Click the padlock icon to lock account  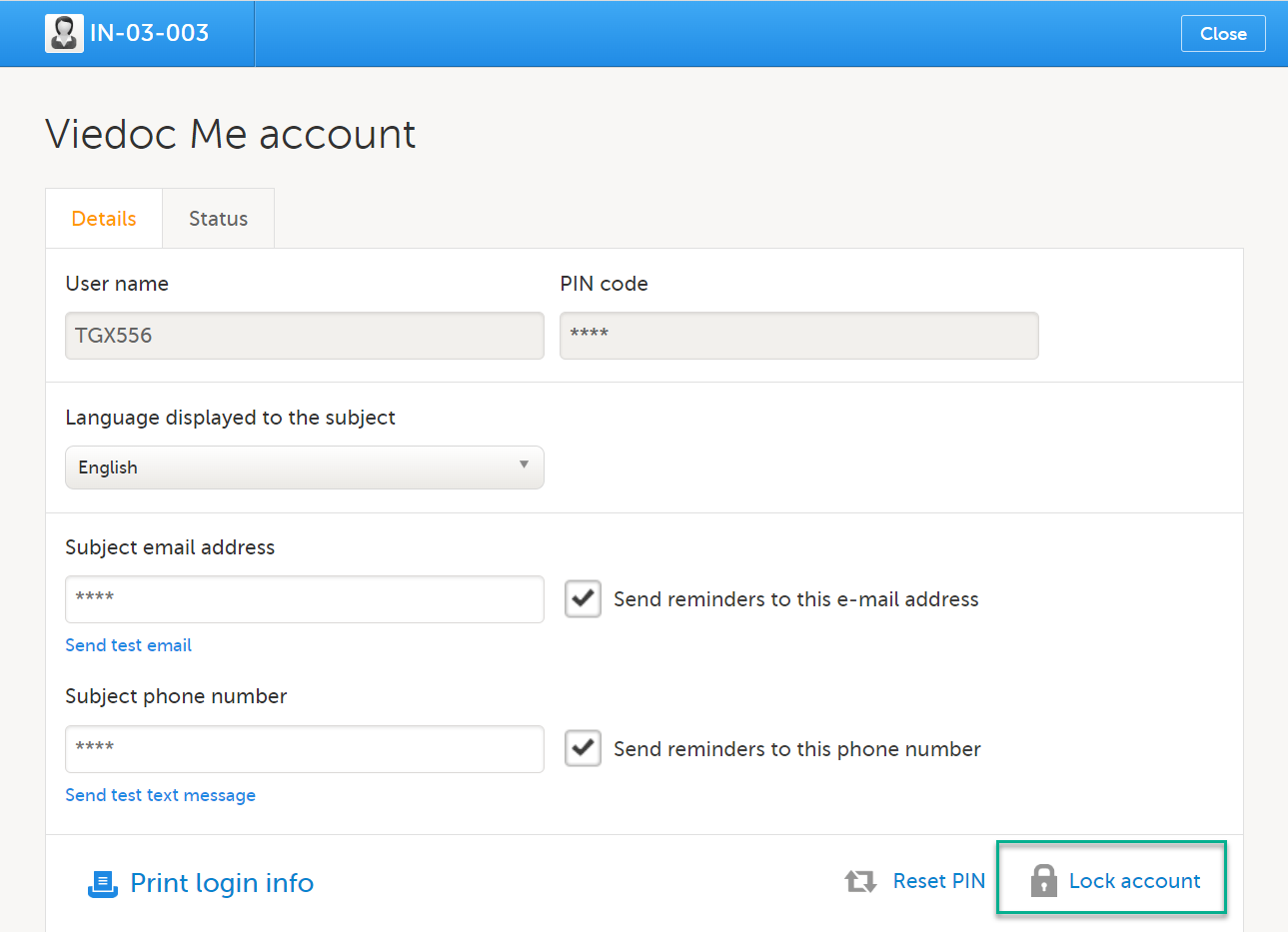pyautogui.click(x=1043, y=881)
